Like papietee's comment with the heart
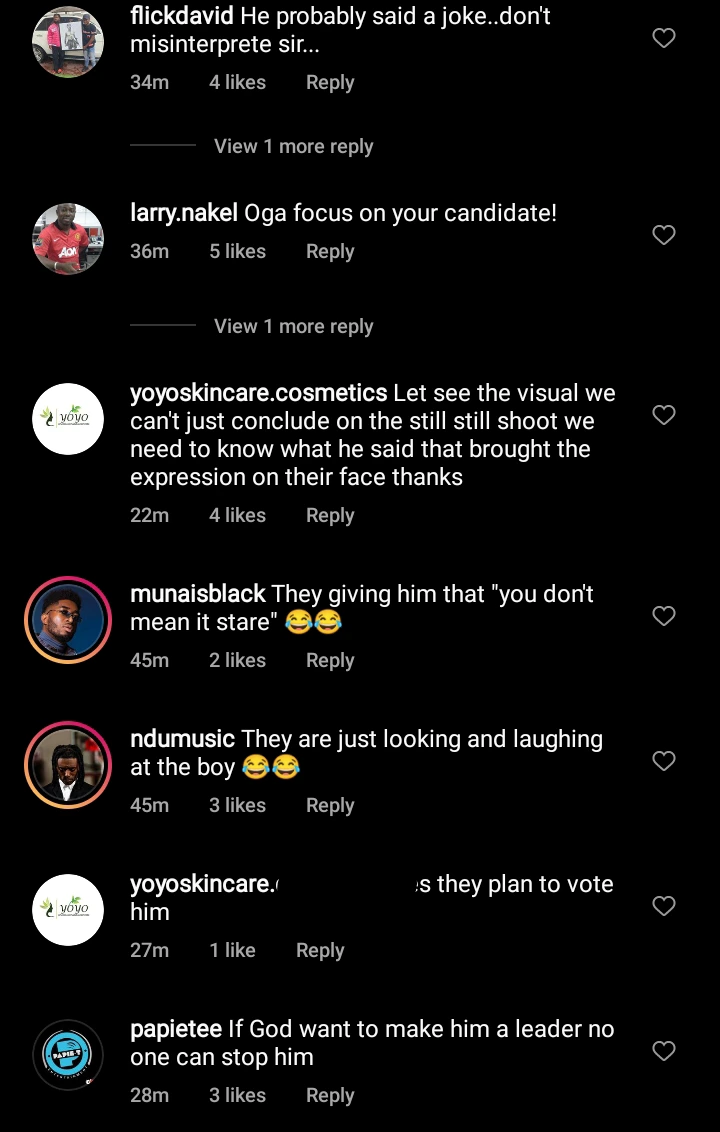The height and width of the screenshot is (1132, 720). tap(664, 1051)
